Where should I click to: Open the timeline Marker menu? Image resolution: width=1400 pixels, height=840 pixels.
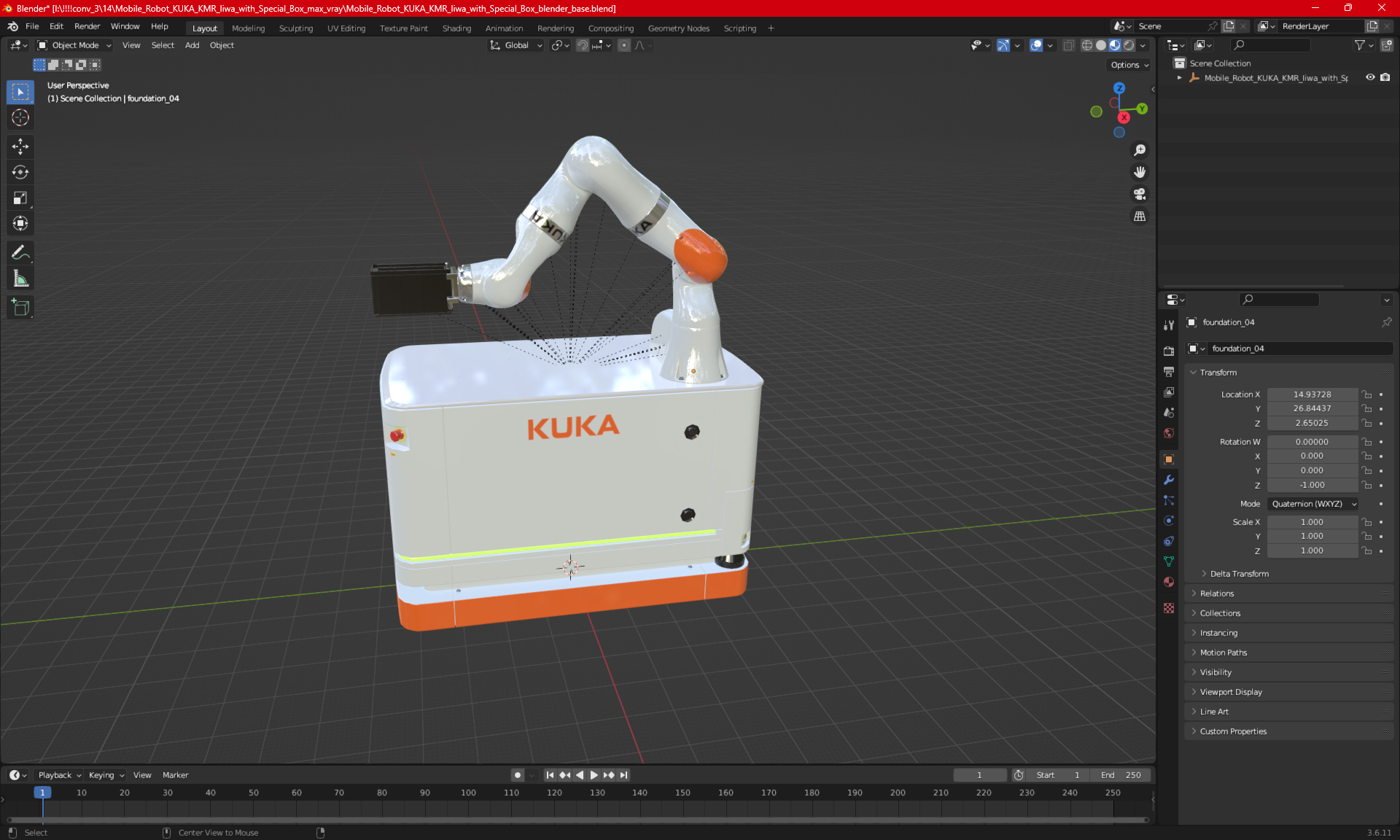pyautogui.click(x=175, y=775)
